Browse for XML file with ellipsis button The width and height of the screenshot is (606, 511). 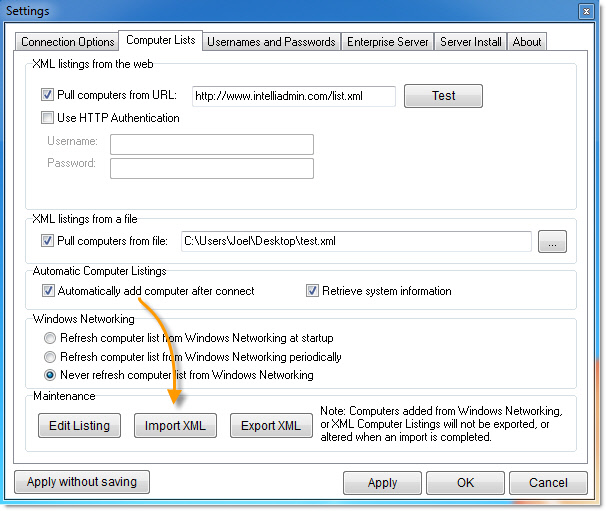click(x=552, y=242)
